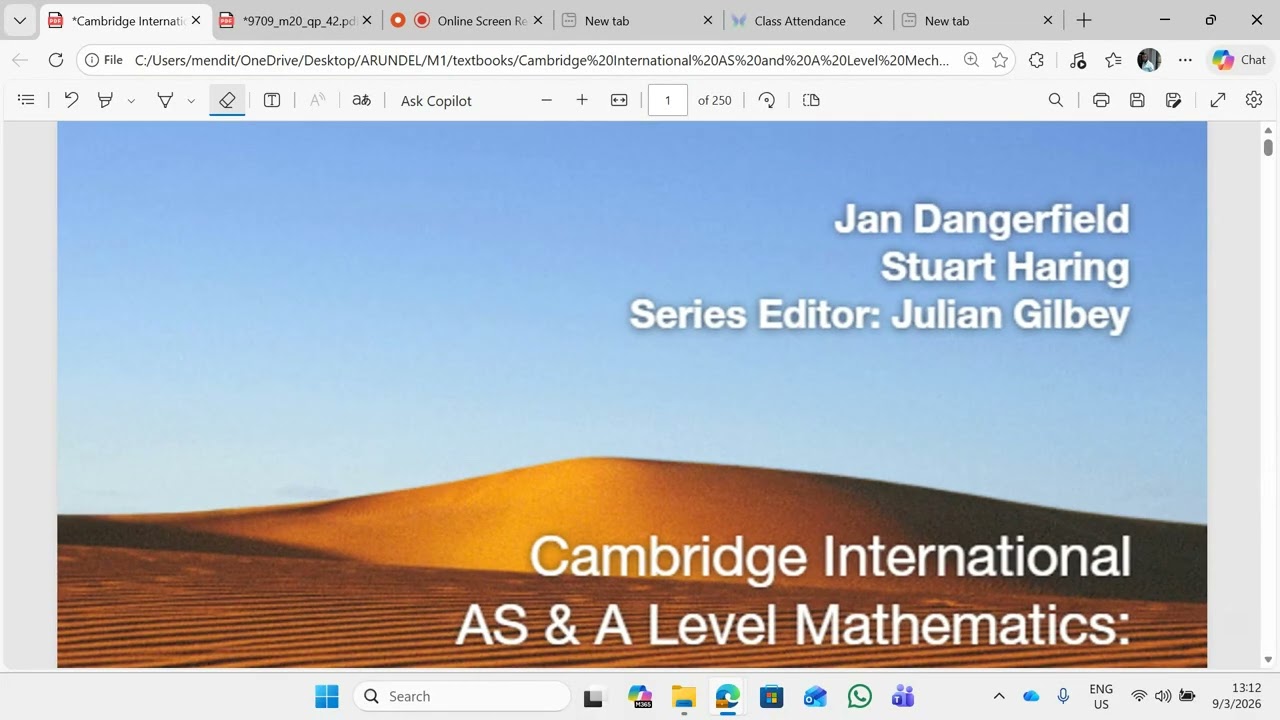The height and width of the screenshot is (720, 1280).
Task: Toggle Fit to width view
Action: tap(619, 100)
